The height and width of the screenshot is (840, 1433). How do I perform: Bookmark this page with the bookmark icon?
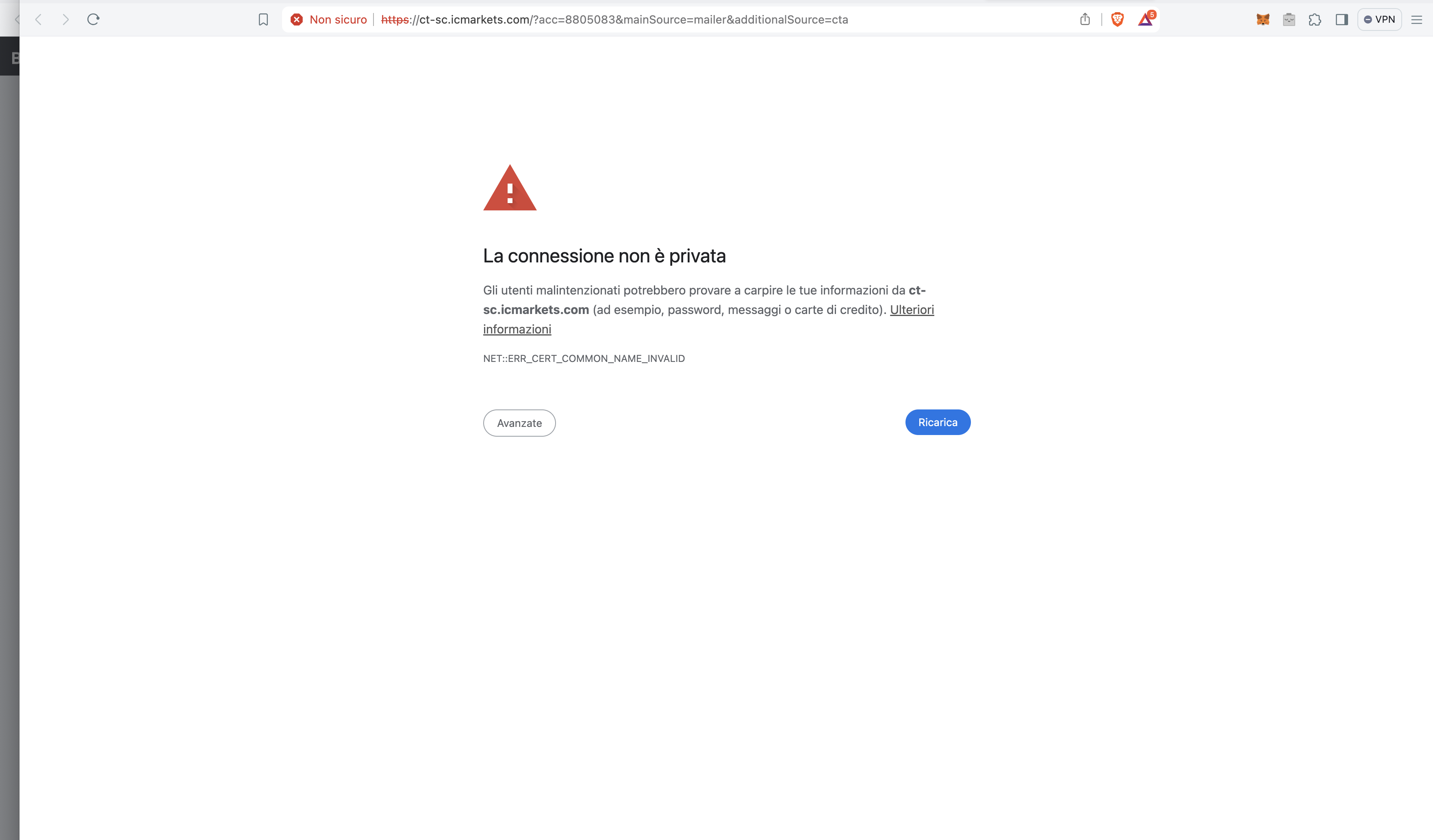pyautogui.click(x=263, y=19)
